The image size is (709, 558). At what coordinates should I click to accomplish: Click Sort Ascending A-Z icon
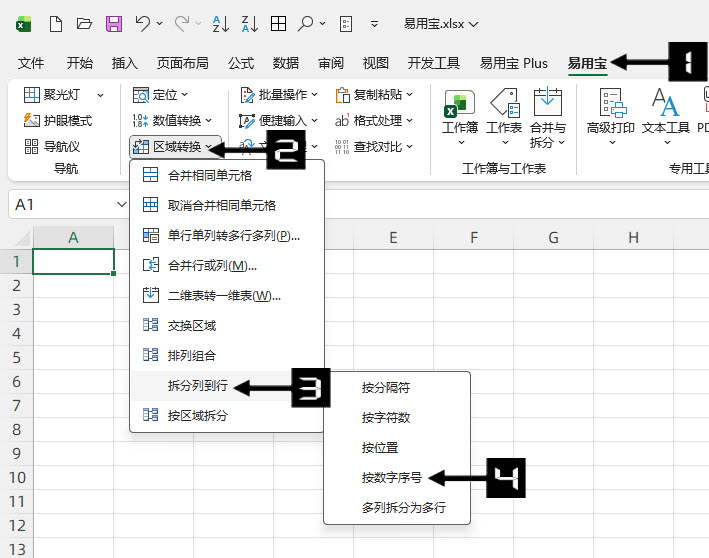pos(221,23)
